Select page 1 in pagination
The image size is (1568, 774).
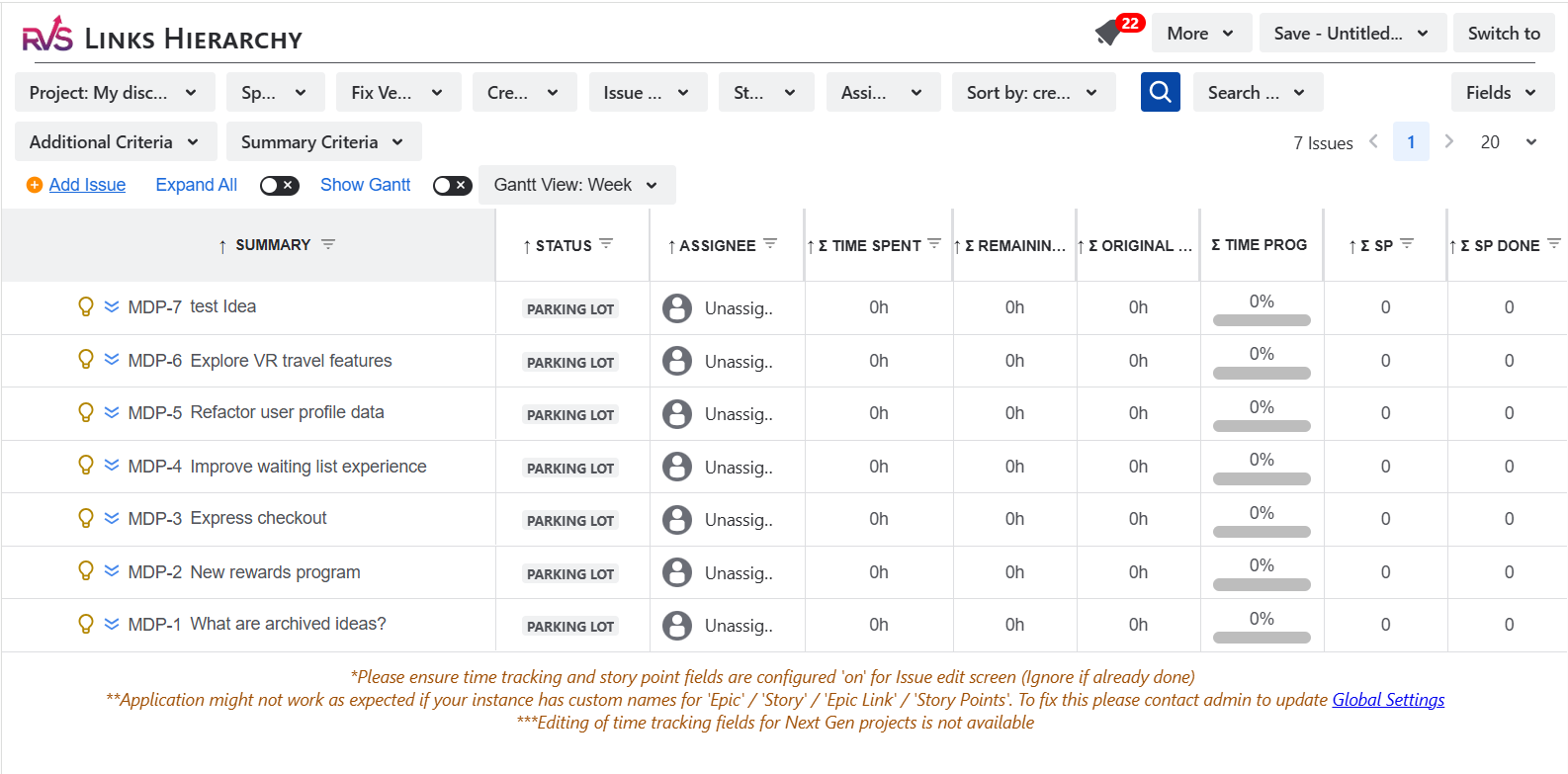[1411, 141]
